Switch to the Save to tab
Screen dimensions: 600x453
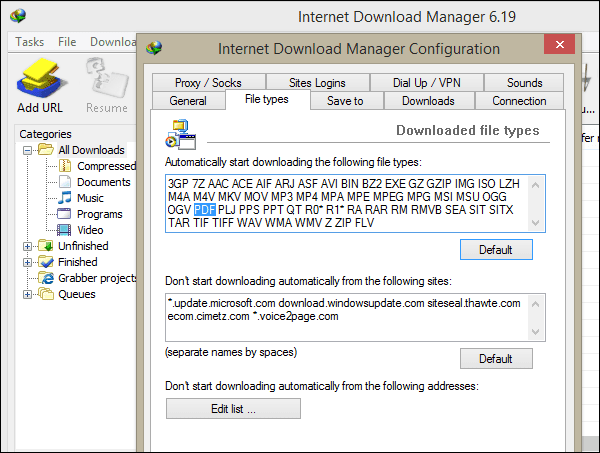(345, 101)
